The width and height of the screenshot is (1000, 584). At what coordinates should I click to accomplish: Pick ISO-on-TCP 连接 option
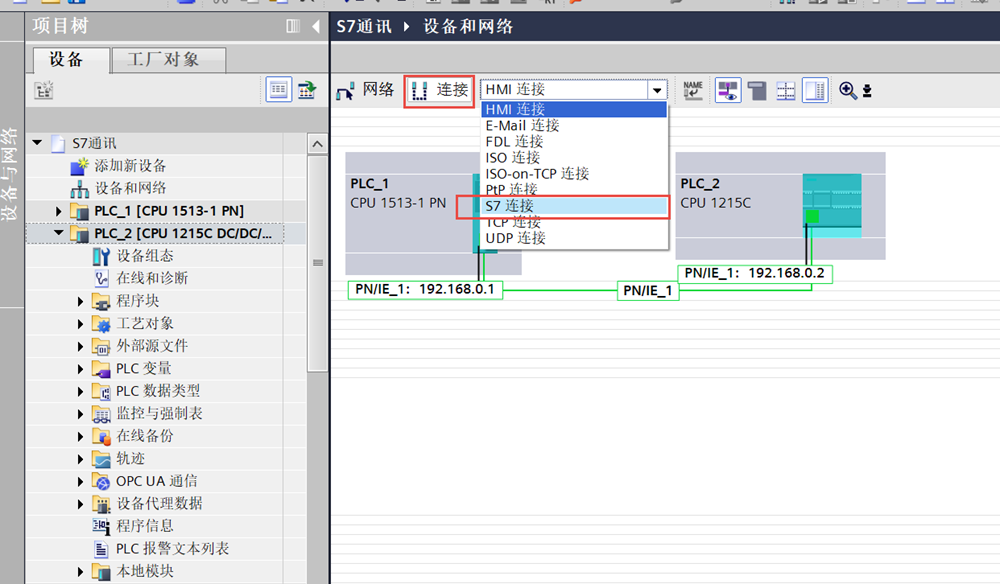tap(537, 173)
